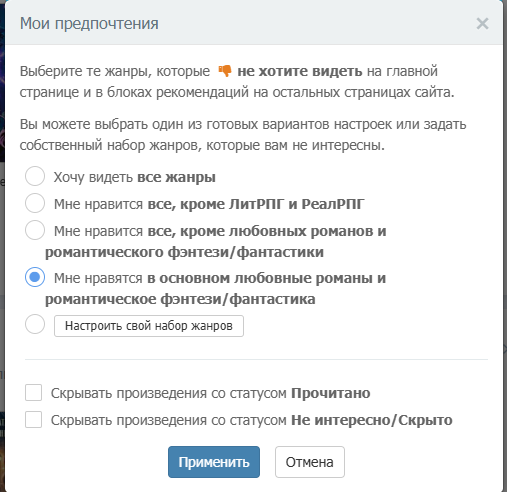Apply settings with the Применить button
Screen dimensions: 507x492
(x=214, y=462)
